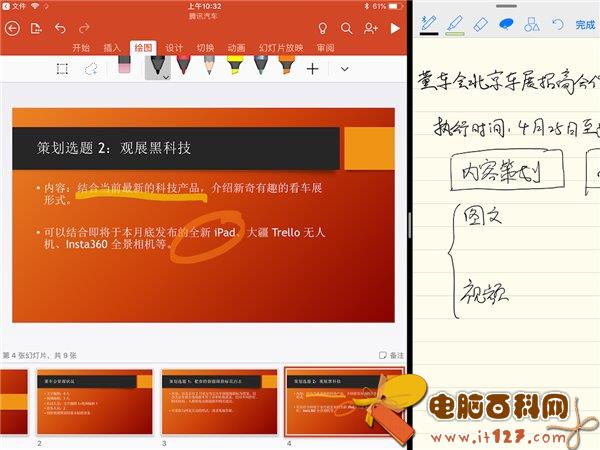
Task: Toggle the notes pen tool
Action: [429, 23]
